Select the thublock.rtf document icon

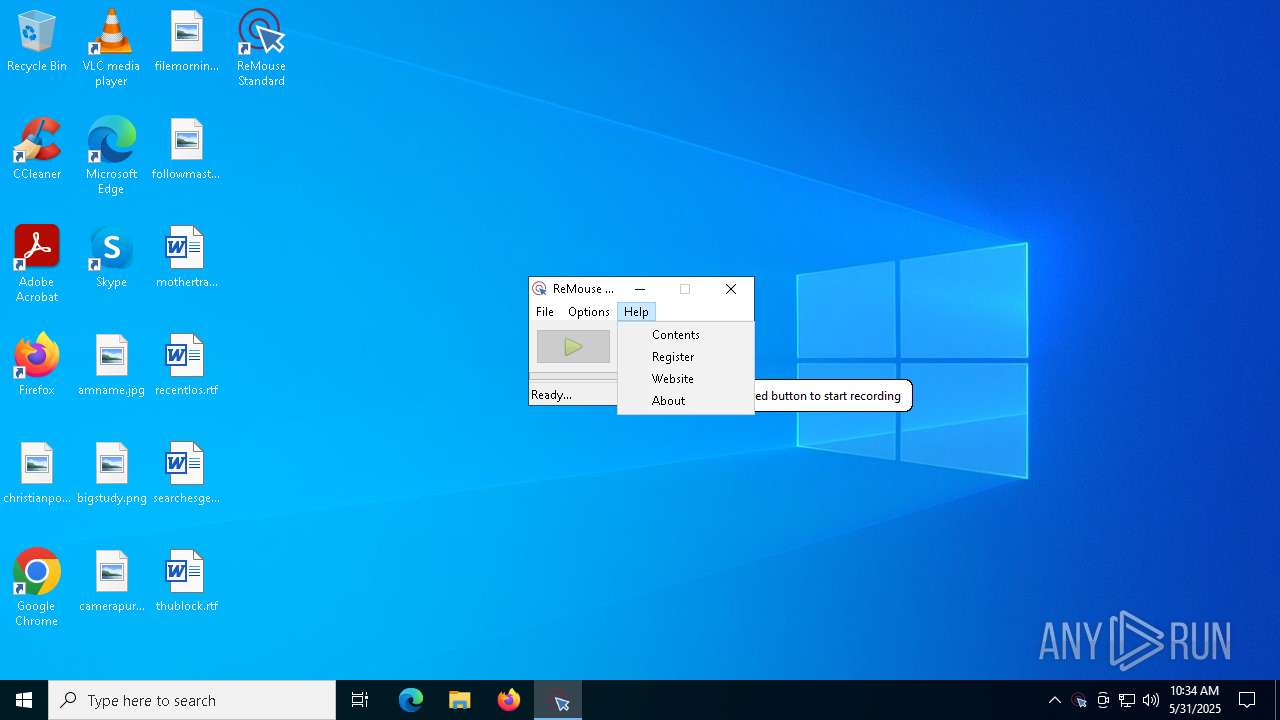pyautogui.click(x=187, y=582)
